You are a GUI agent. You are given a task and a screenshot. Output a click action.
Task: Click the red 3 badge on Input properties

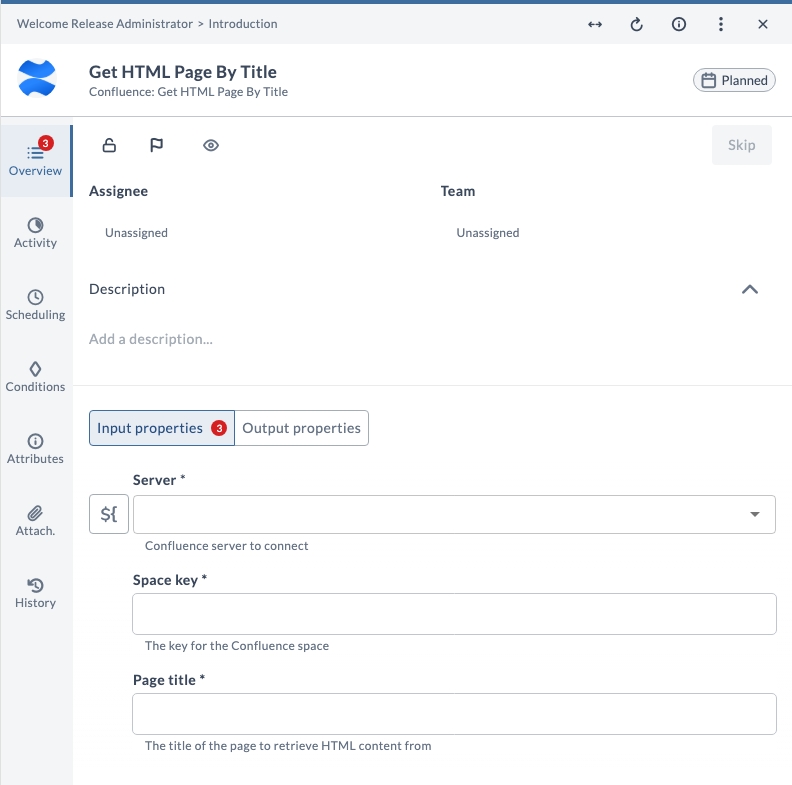pyautogui.click(x=219, y=428)
